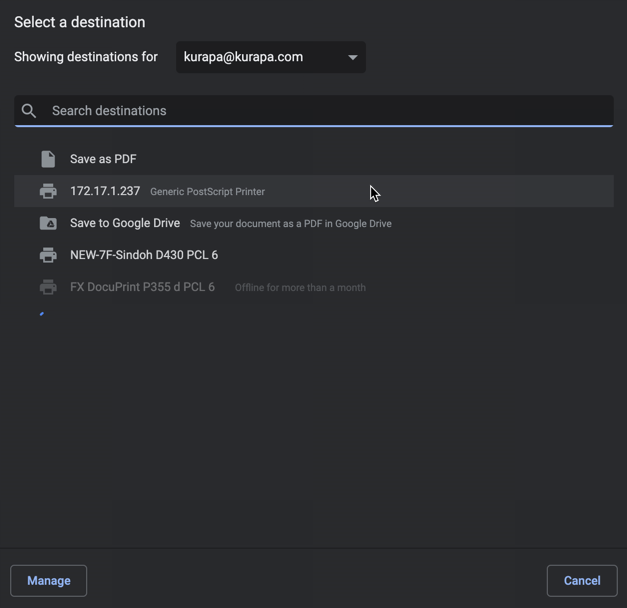
Task: Focus the Search destinations field
Action: (320, 111)
